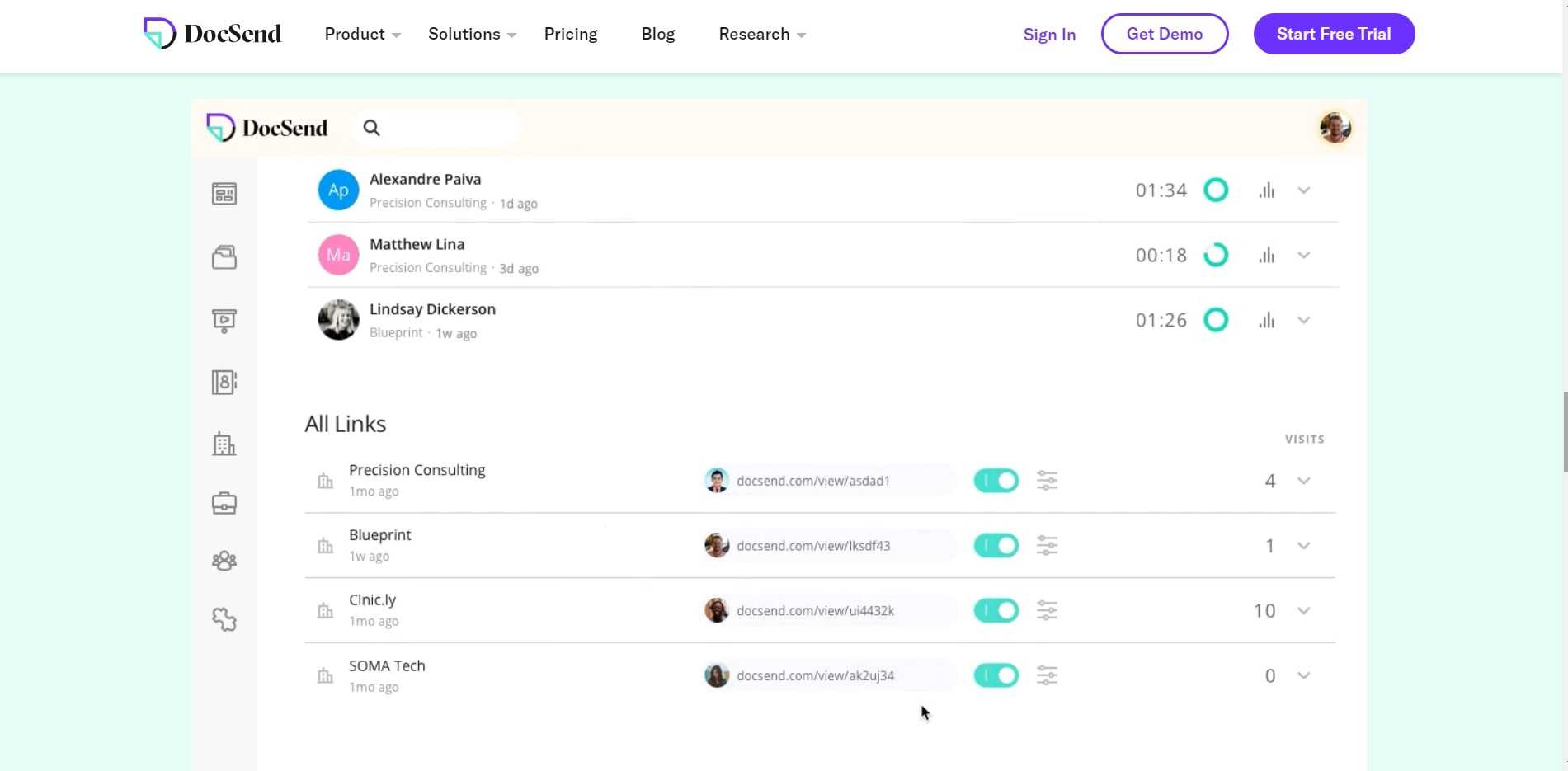
Task: Go to the Pricing page
Action: point(571,34)
